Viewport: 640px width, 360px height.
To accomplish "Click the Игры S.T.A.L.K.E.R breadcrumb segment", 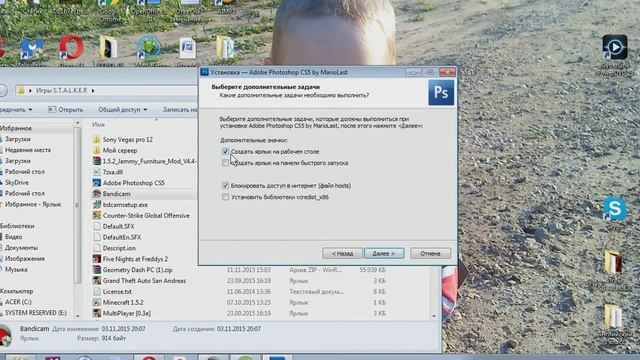I will click(62, 90).
